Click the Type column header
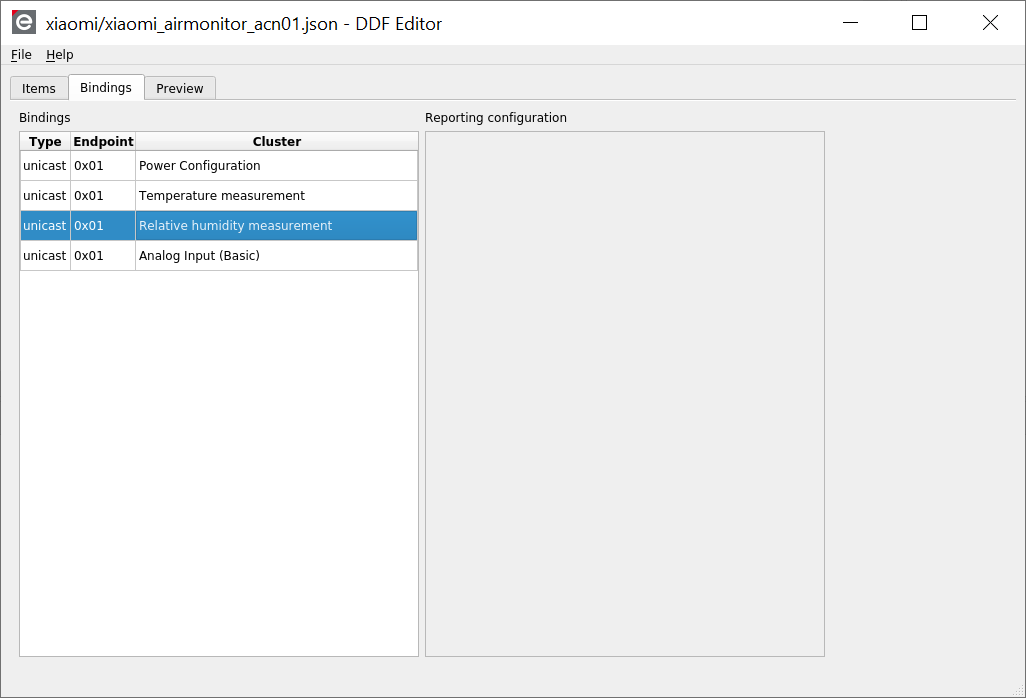The height and width of the screenshot is (698, 1026). point(45,142)
